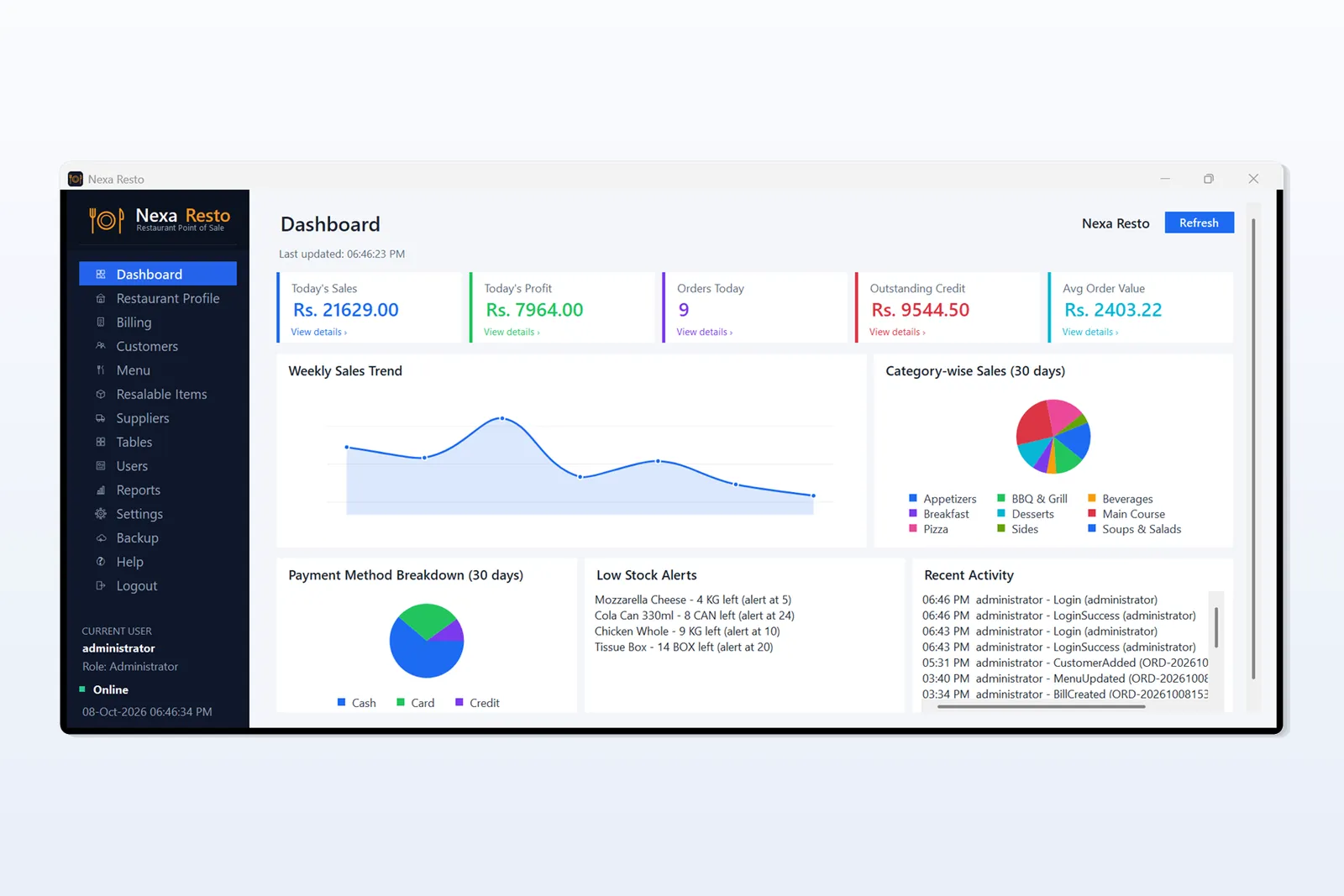Click the Customers people icon
1344x896 pixels.
click(101, 346)
